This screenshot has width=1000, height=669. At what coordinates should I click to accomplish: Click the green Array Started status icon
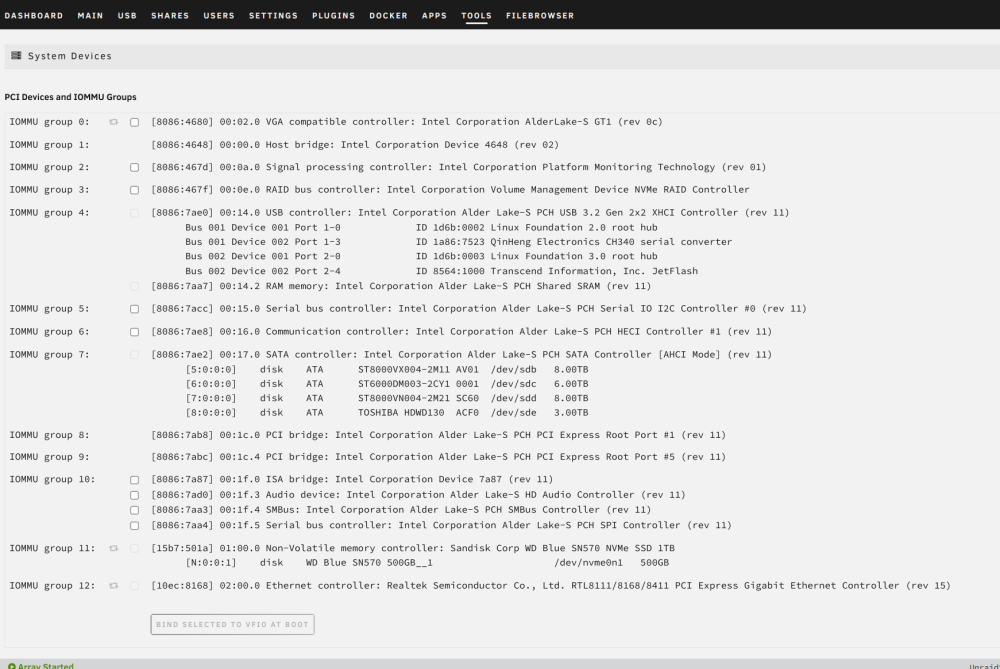click(11, 666)
